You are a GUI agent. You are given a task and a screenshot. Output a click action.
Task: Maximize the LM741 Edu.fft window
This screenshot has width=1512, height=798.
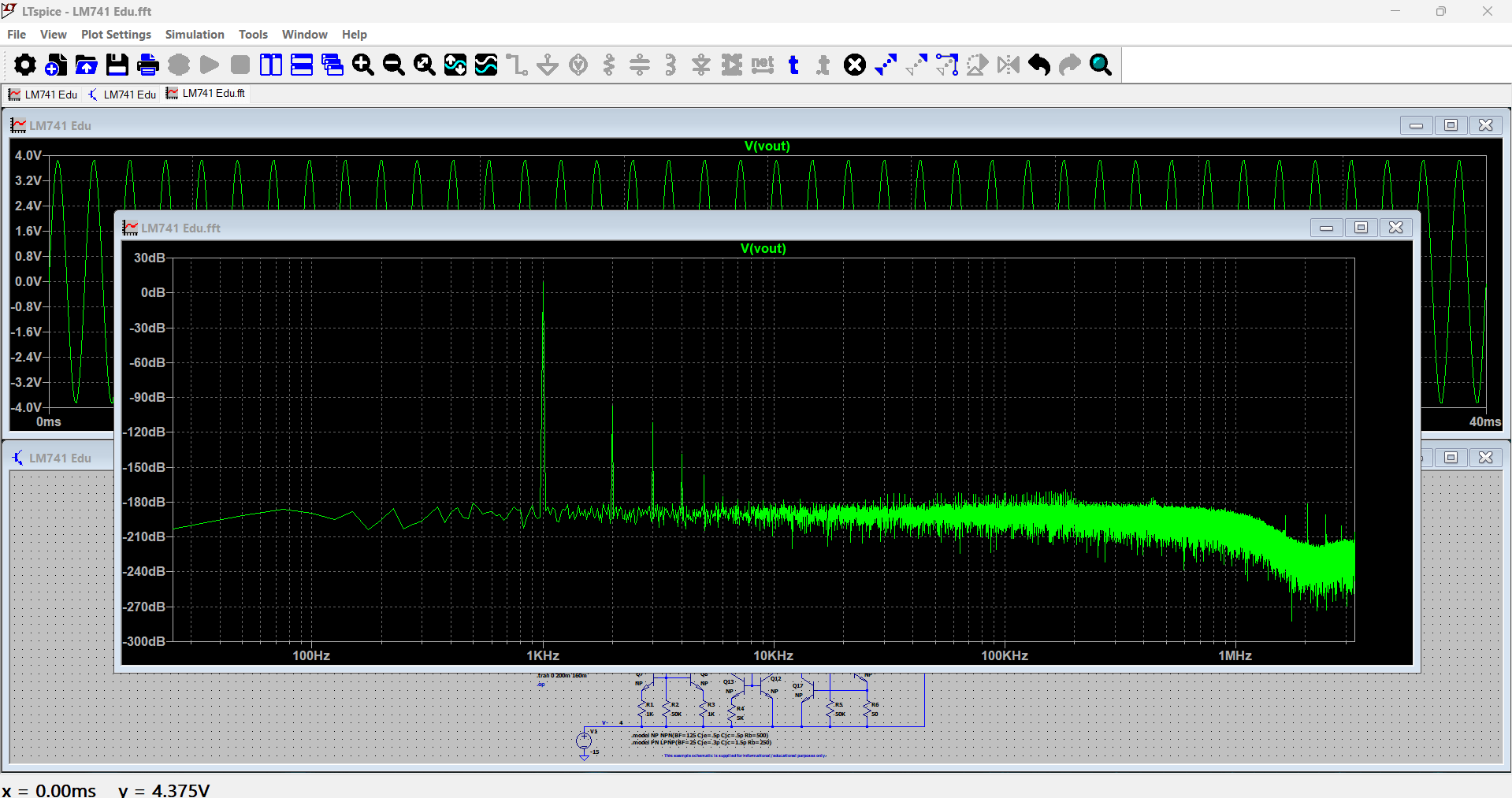click(x=1361, y=228)
